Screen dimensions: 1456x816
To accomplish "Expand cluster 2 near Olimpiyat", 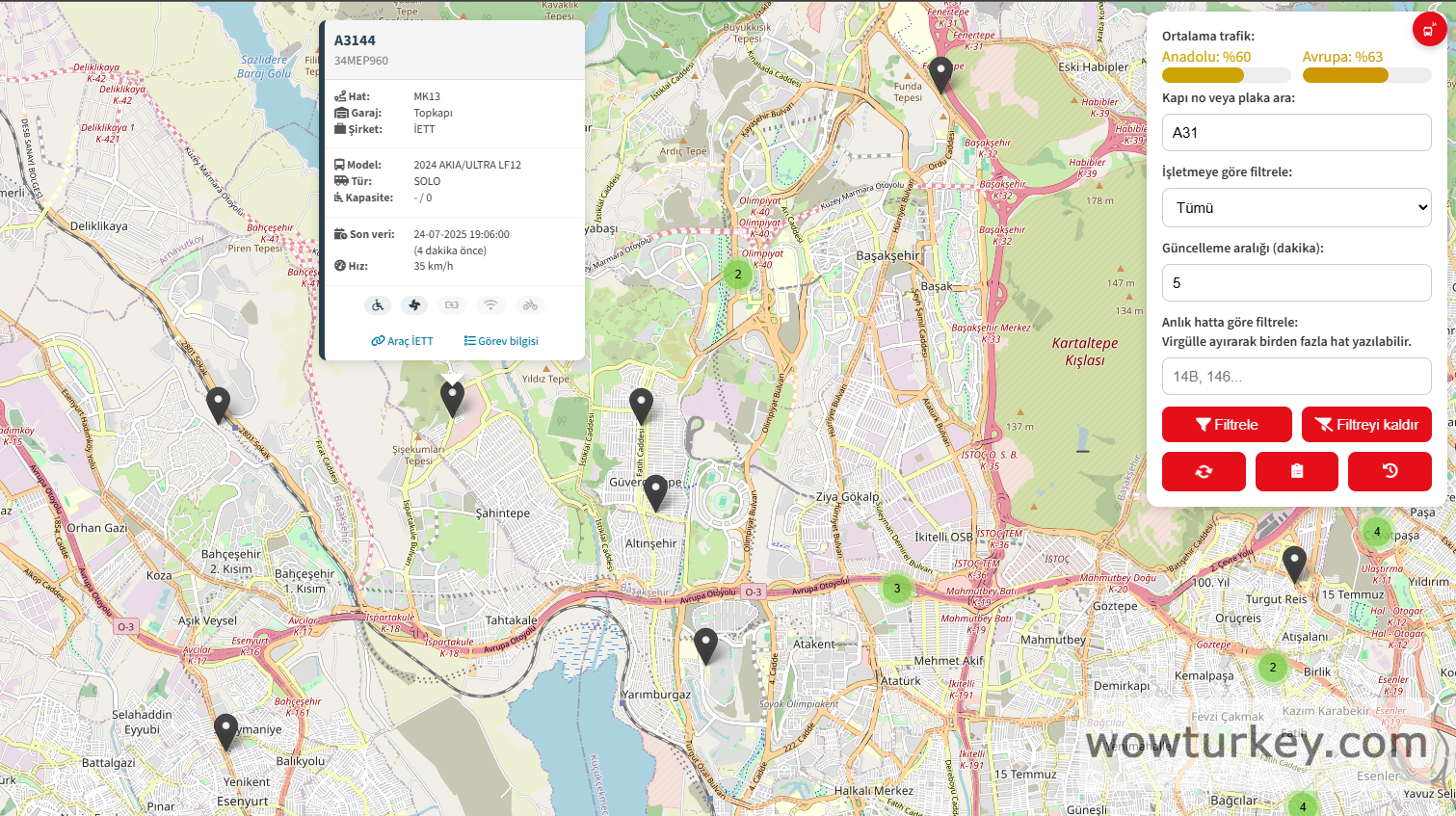I will click(738, 275).
